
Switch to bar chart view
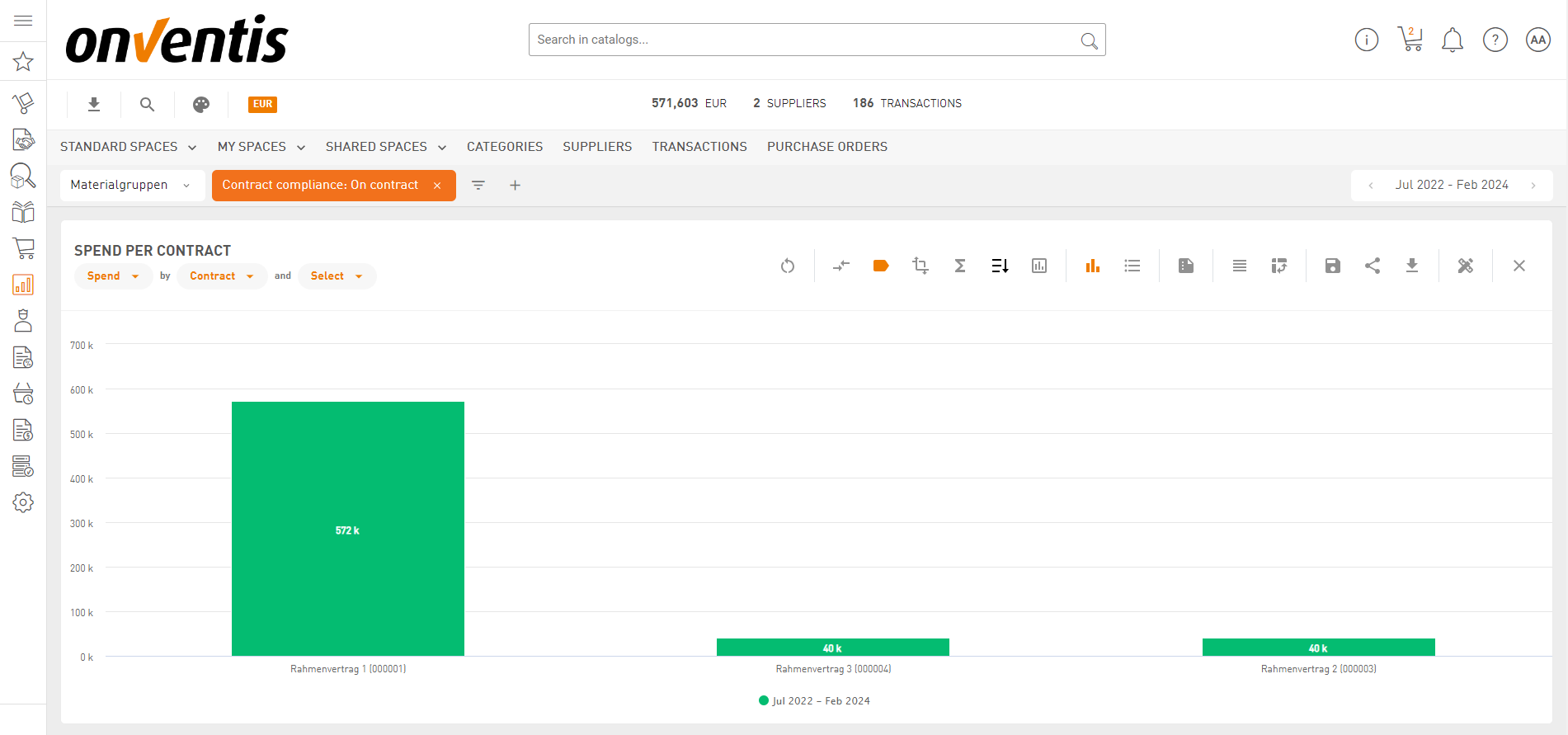coord(1093,266)
